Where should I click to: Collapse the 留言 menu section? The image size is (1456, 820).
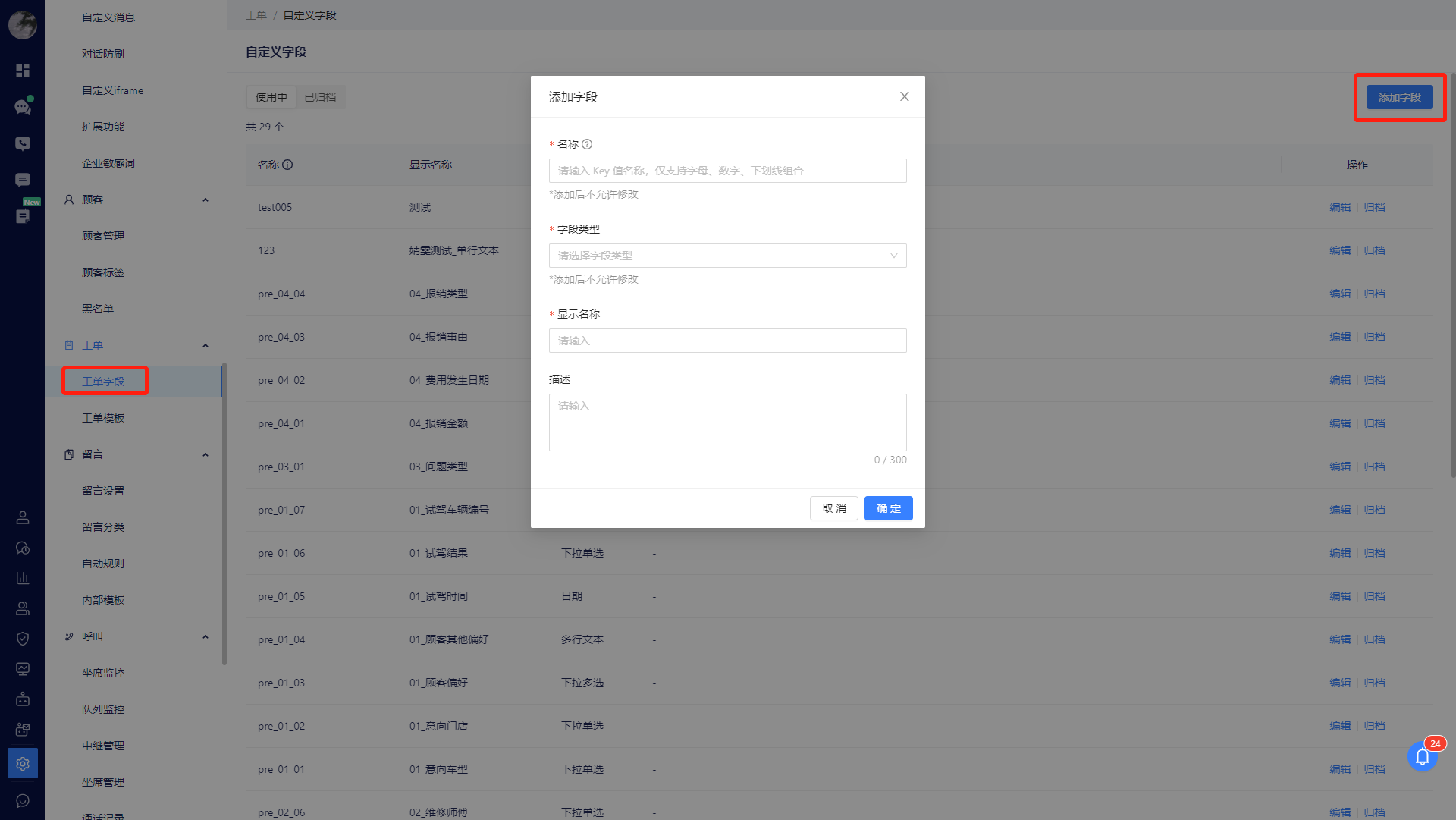click(x=206, y=454)
